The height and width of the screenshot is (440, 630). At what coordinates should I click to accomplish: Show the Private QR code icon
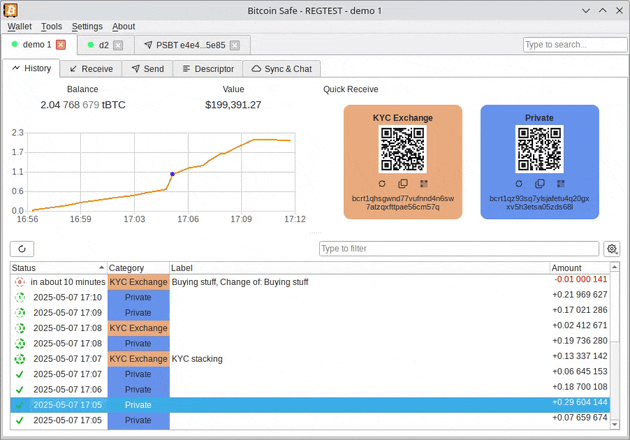tap(561, 184)
